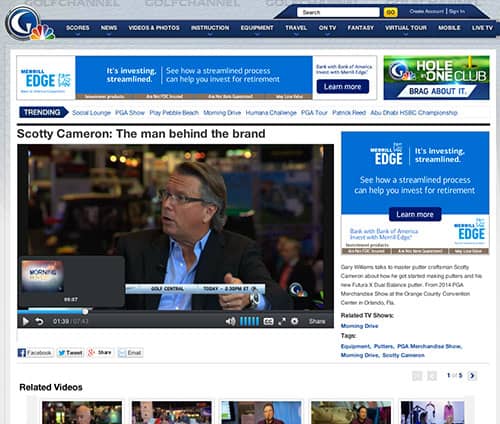The image size is (500, 424).
Task: Click the Equipment tag
Action: (x=355, y=346)
